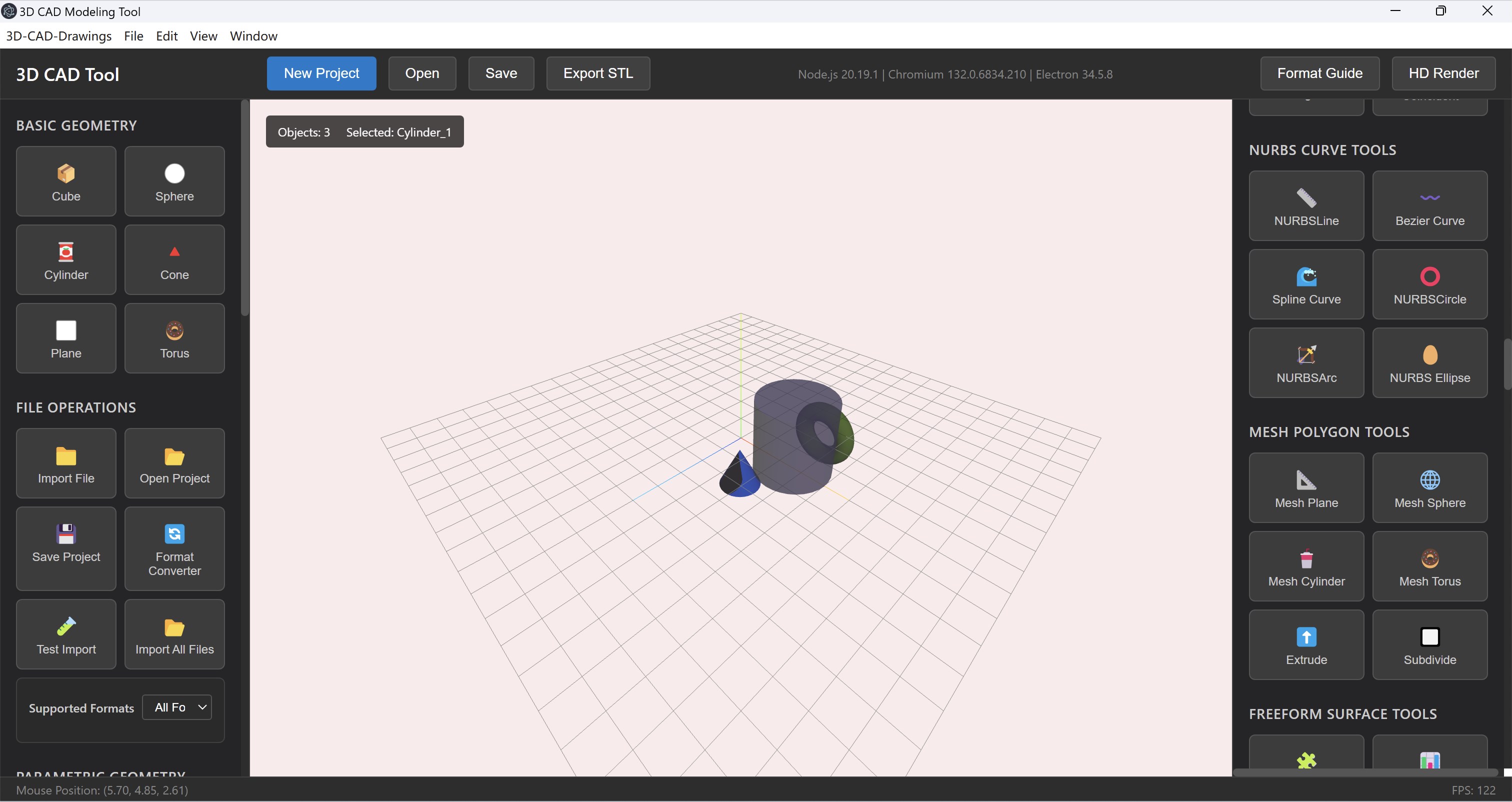This screenshot has height=802, width=1512.
Task: Select the Mesh Torus tool
Action: click(1430, 565)
